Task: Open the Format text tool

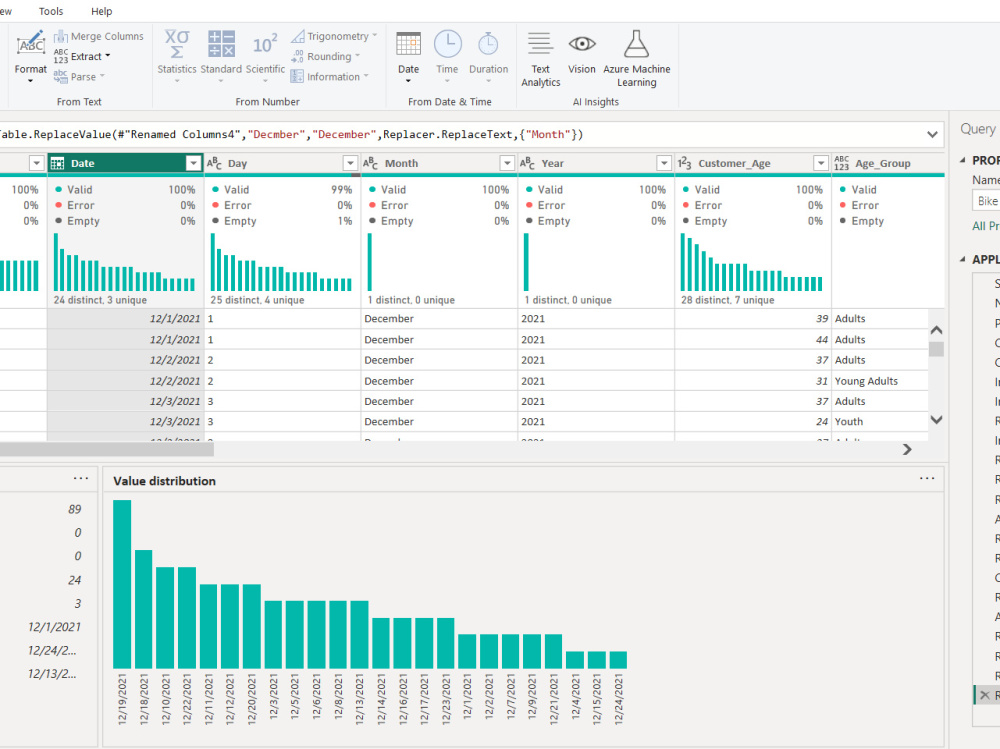Action: 31,57
